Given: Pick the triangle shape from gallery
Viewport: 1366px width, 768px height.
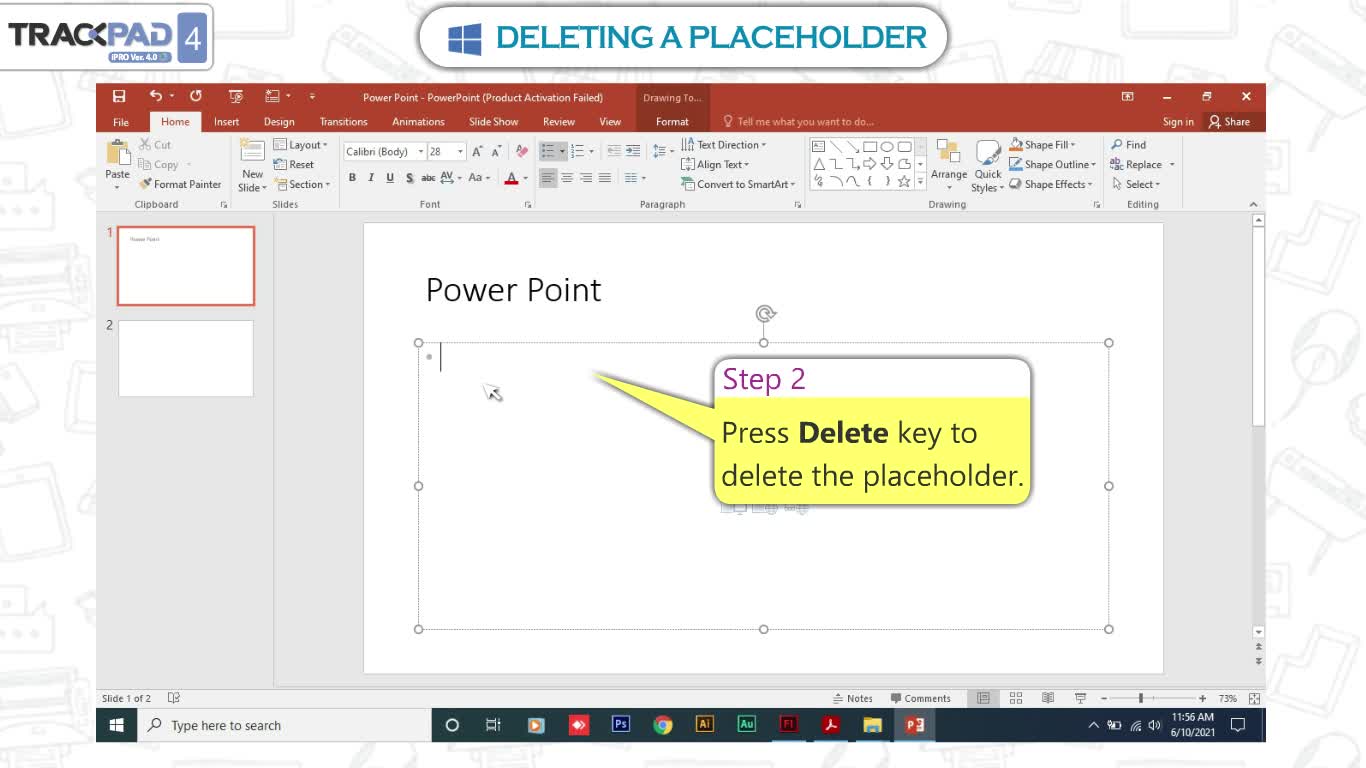Looking at the screenshot, I should 819,164.
